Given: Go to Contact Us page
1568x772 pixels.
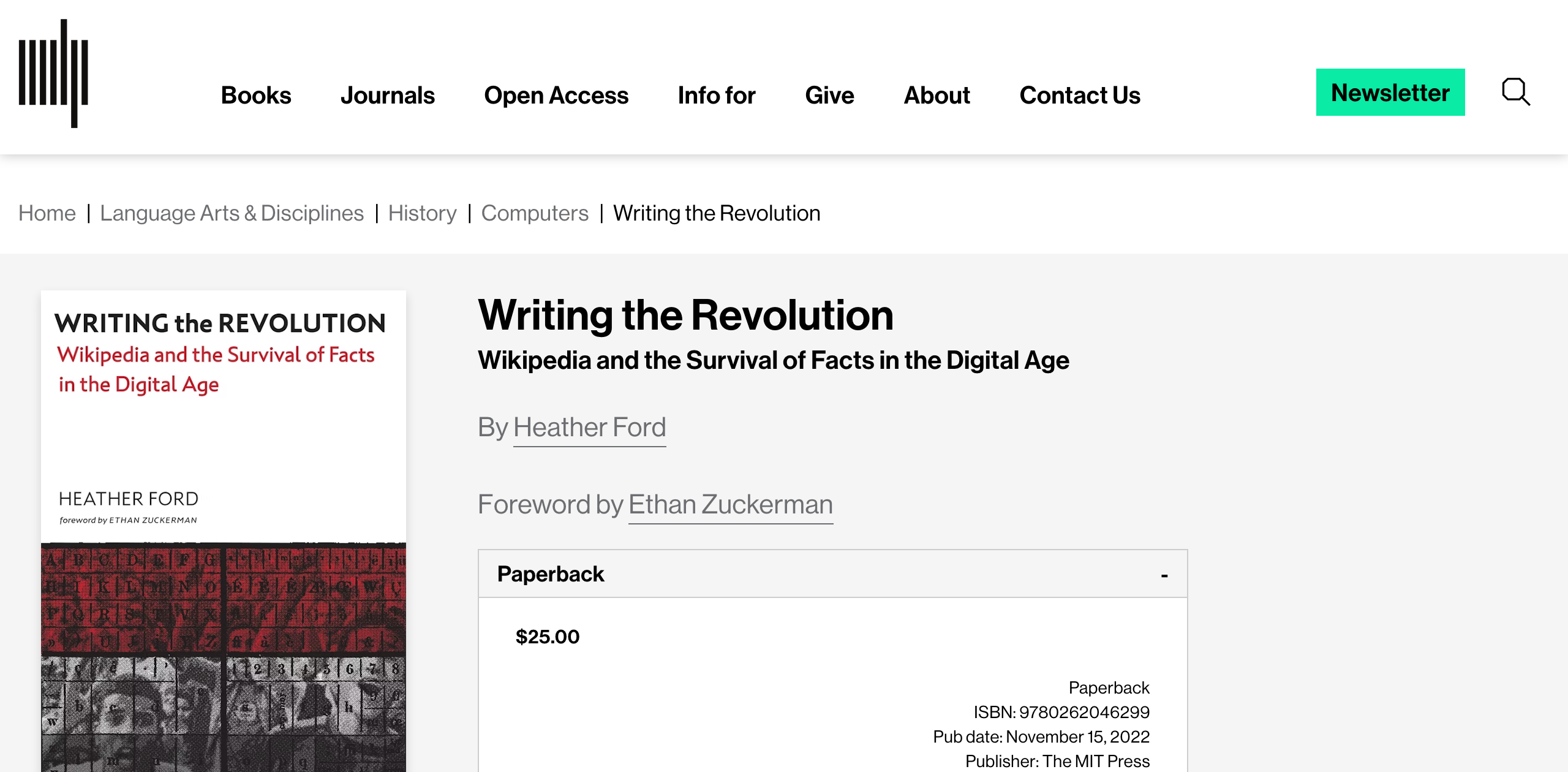Looking at the screenshot, I should click(x=1080, y=95).
